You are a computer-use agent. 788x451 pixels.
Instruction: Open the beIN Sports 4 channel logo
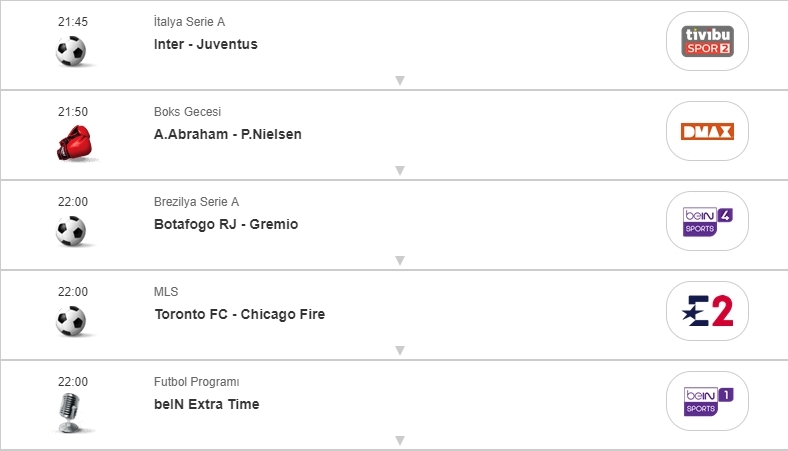(707, 221)
